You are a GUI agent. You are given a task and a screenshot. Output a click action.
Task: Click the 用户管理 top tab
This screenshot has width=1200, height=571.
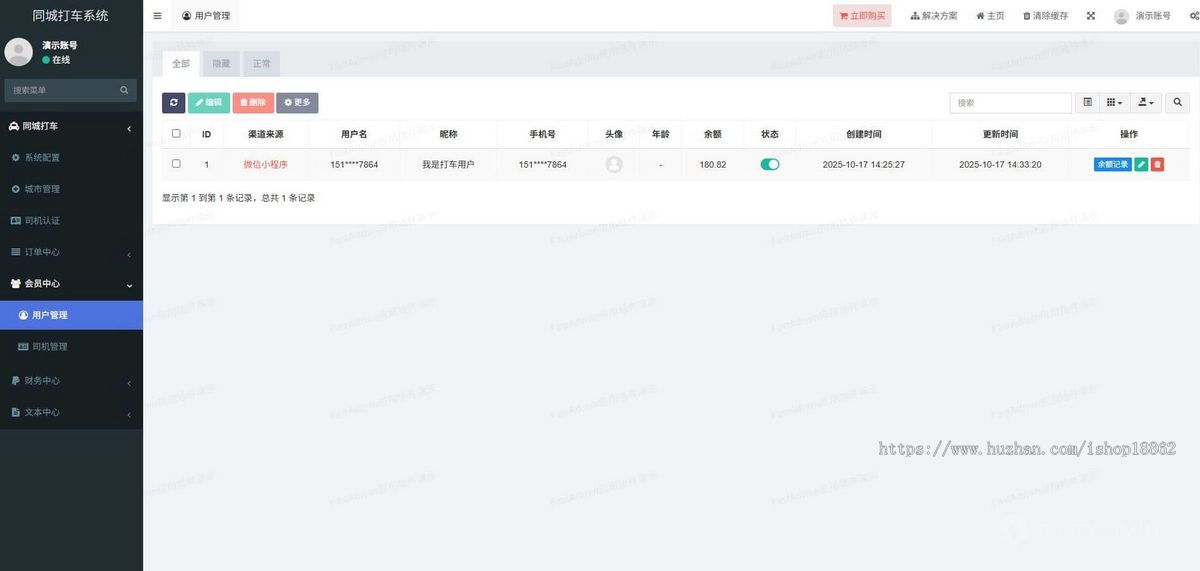(206, 16)
